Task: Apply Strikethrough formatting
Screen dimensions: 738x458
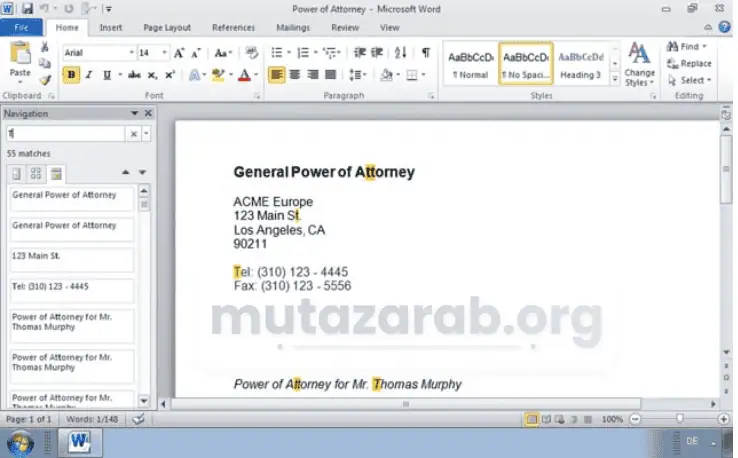Action: [x=135, y=75]
